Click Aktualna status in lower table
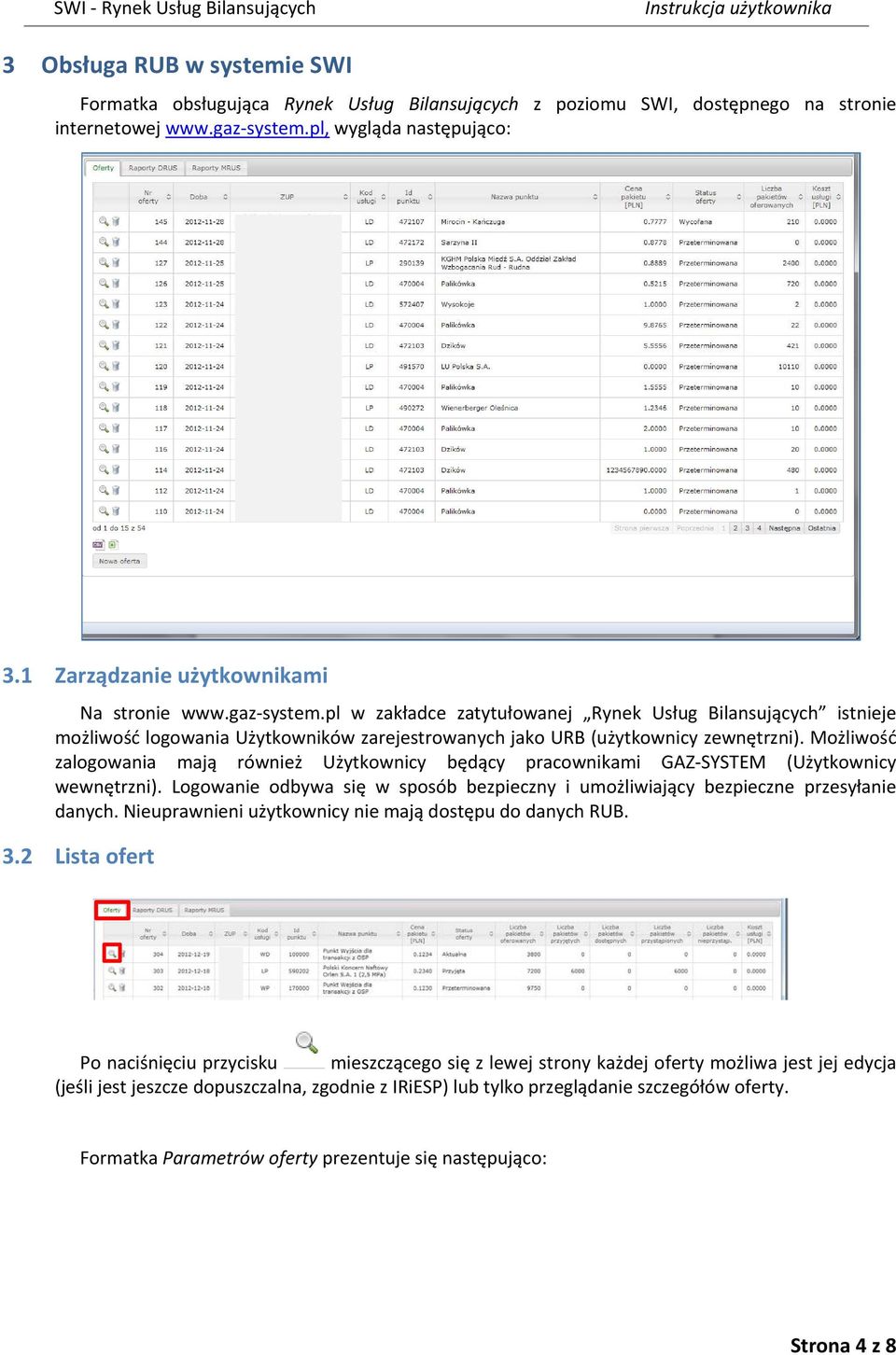896x1355 pixels. 455,955
